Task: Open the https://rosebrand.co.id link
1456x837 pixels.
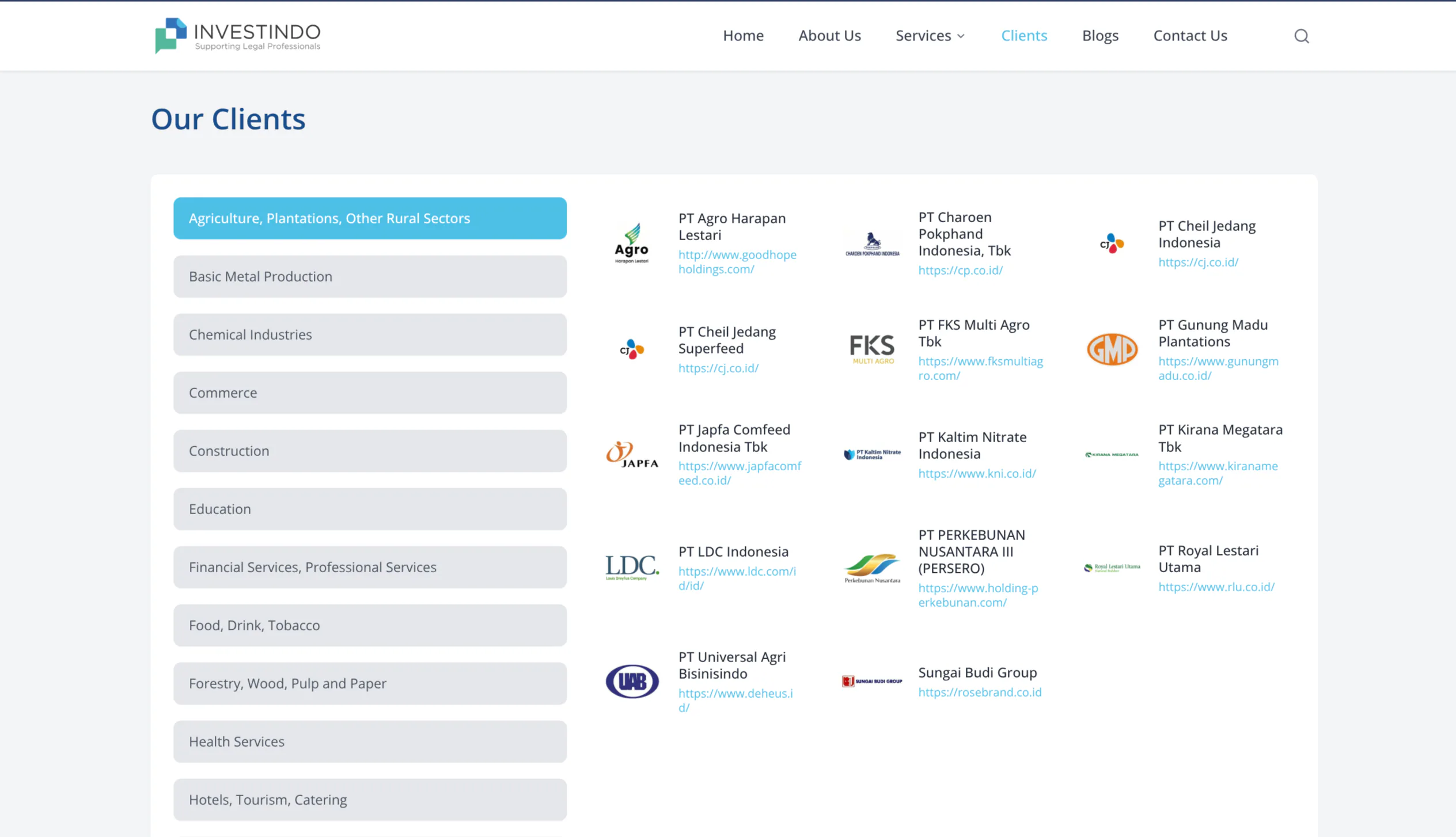Action: tap(980, 692)
